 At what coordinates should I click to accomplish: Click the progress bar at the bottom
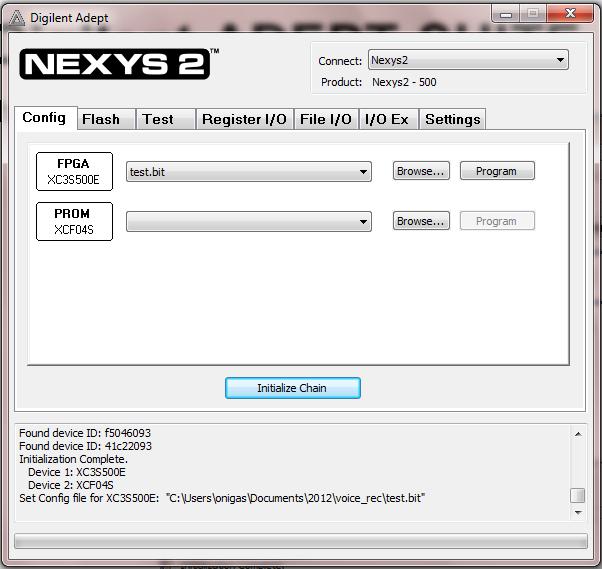pyautogui.click(x=301, y=541)
